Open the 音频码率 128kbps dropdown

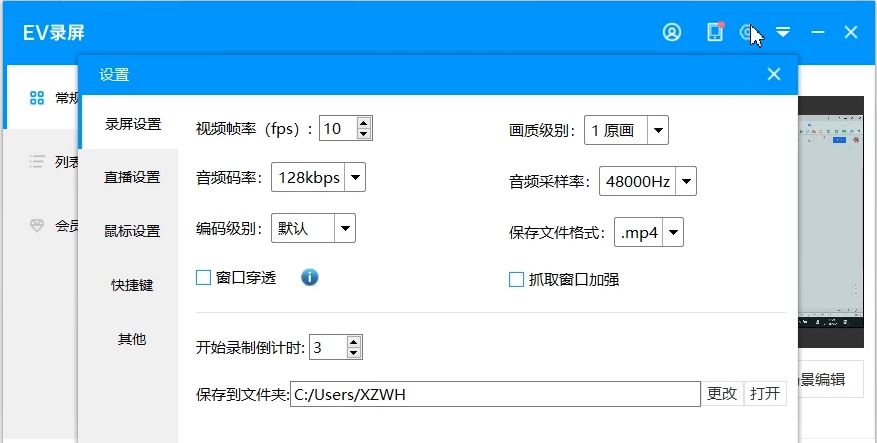coord(318,177)
